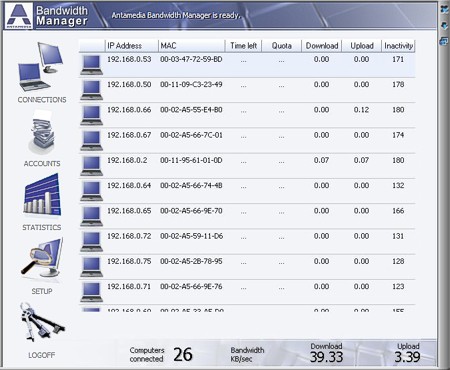Open the Statistics chart icon
Screen dimensions: 450x370
42,195
